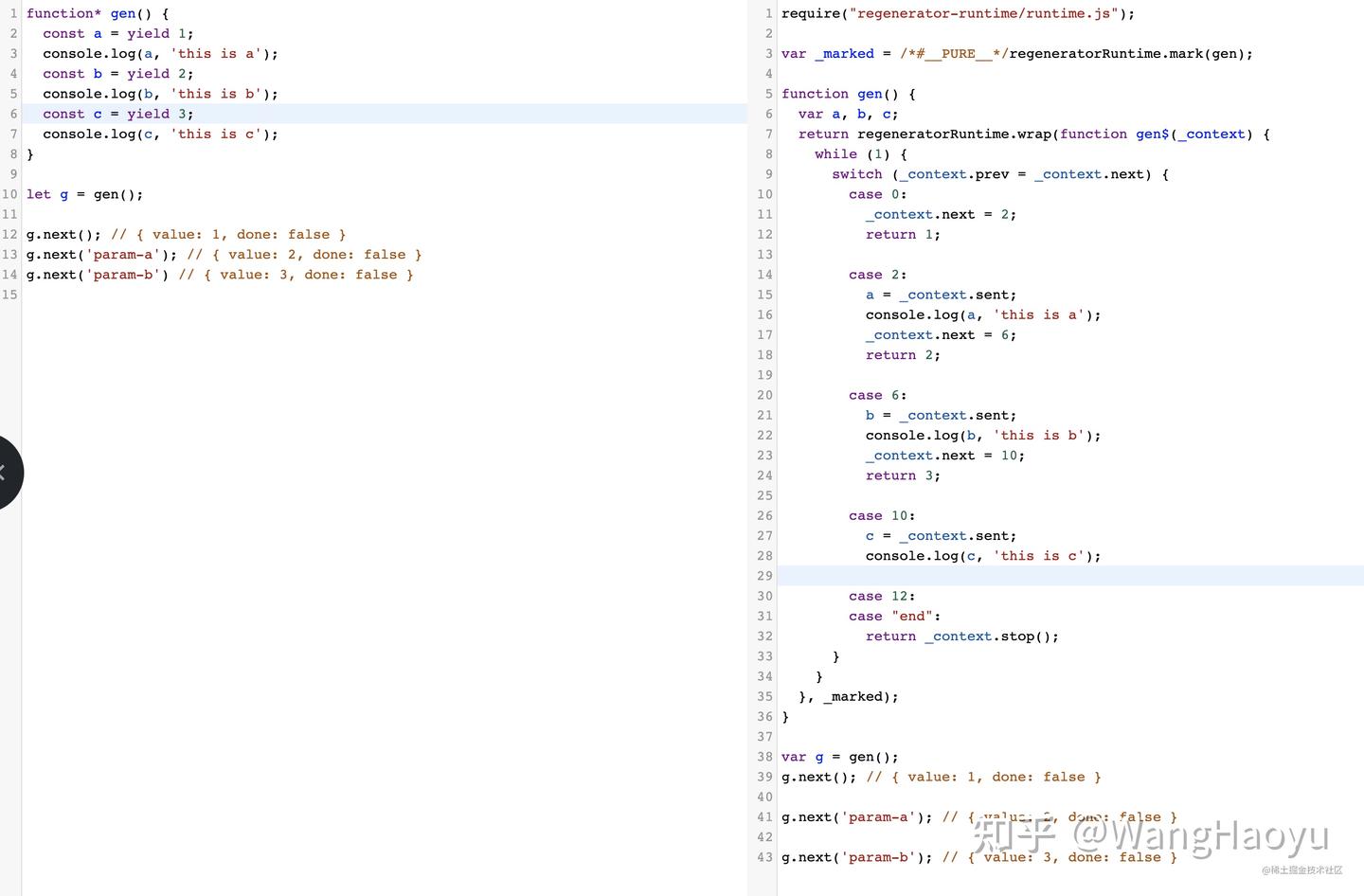
Task: Click line number 6 in left editor gutter
Action: point(13,114)
